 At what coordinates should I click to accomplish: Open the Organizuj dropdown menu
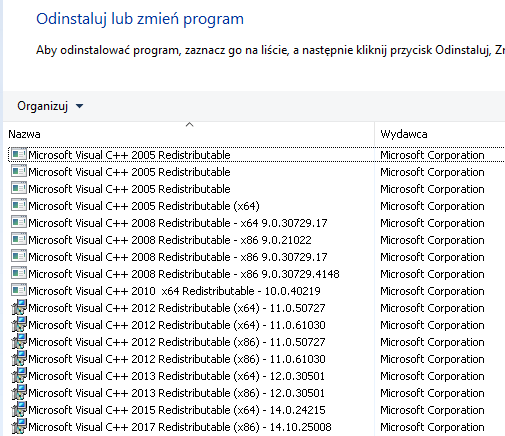tap(50, 106)
